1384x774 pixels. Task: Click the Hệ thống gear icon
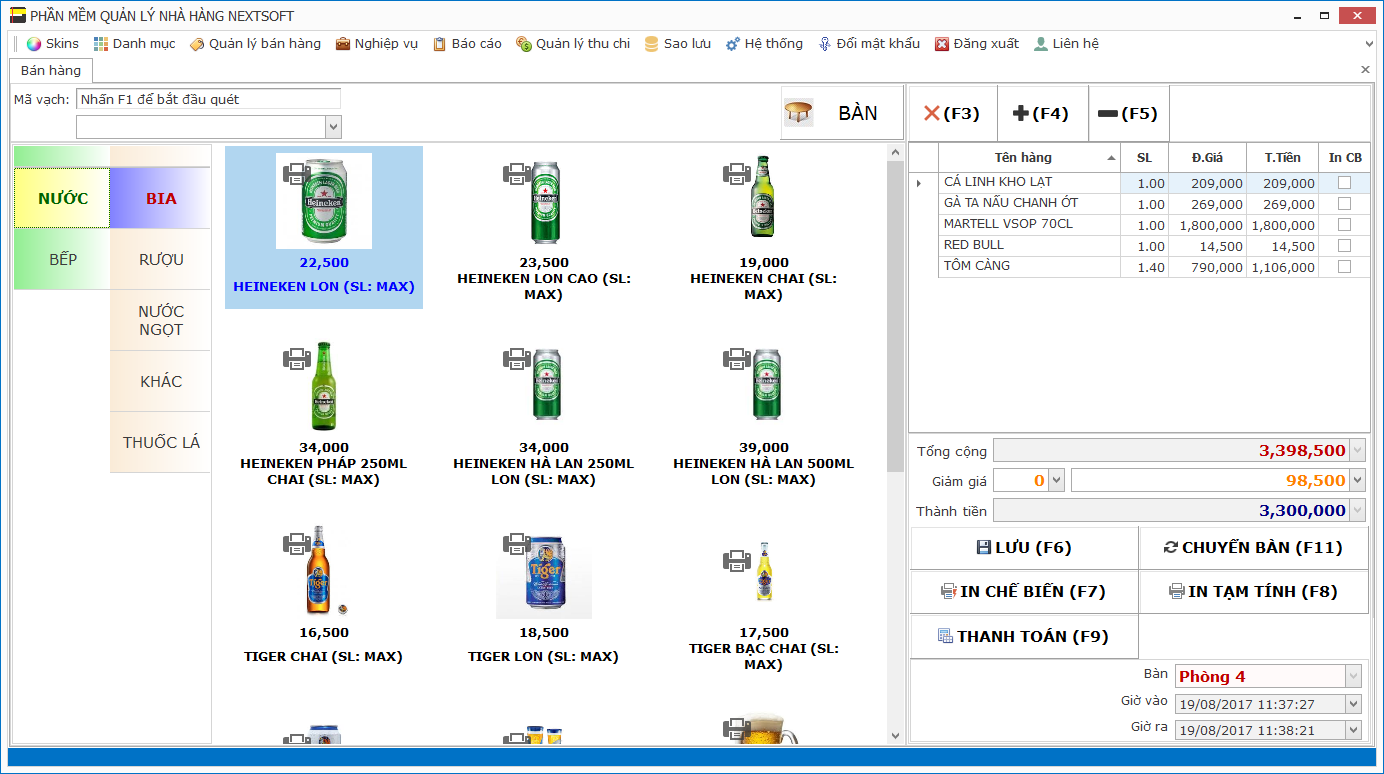pos(733,44)
